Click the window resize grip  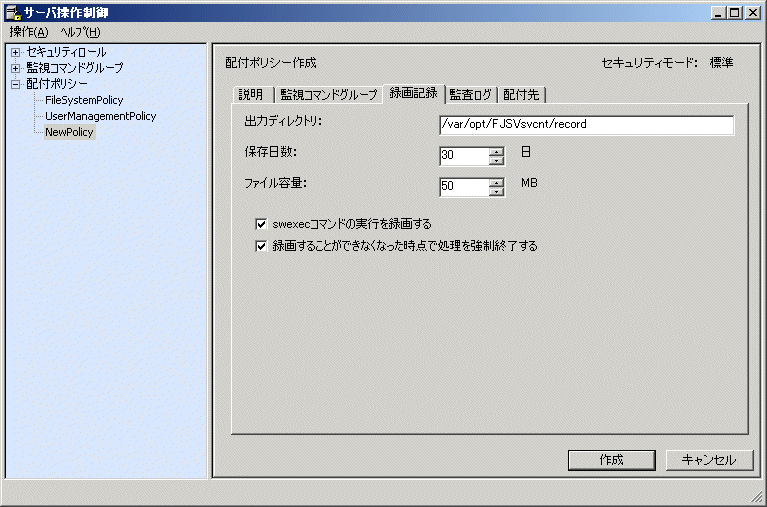pyautogui.click(x=757, y=497)
